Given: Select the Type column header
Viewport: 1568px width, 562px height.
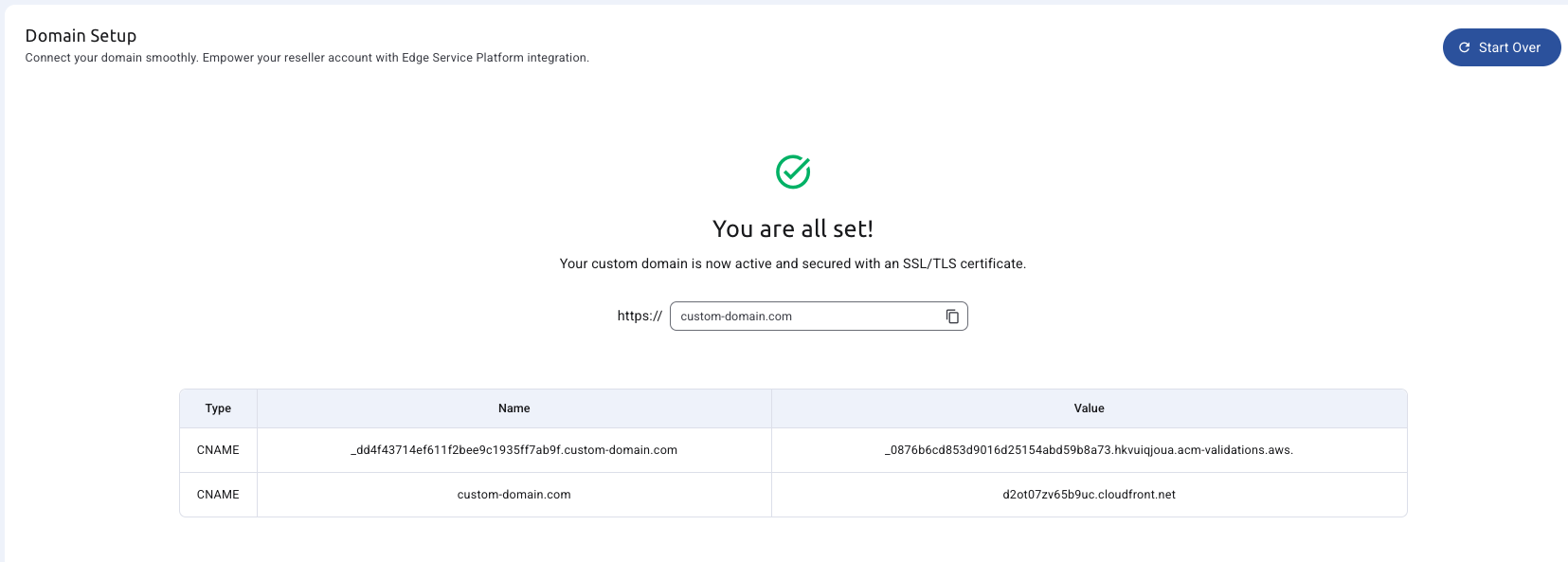Looking at the screenshot, I should point(218,408).
